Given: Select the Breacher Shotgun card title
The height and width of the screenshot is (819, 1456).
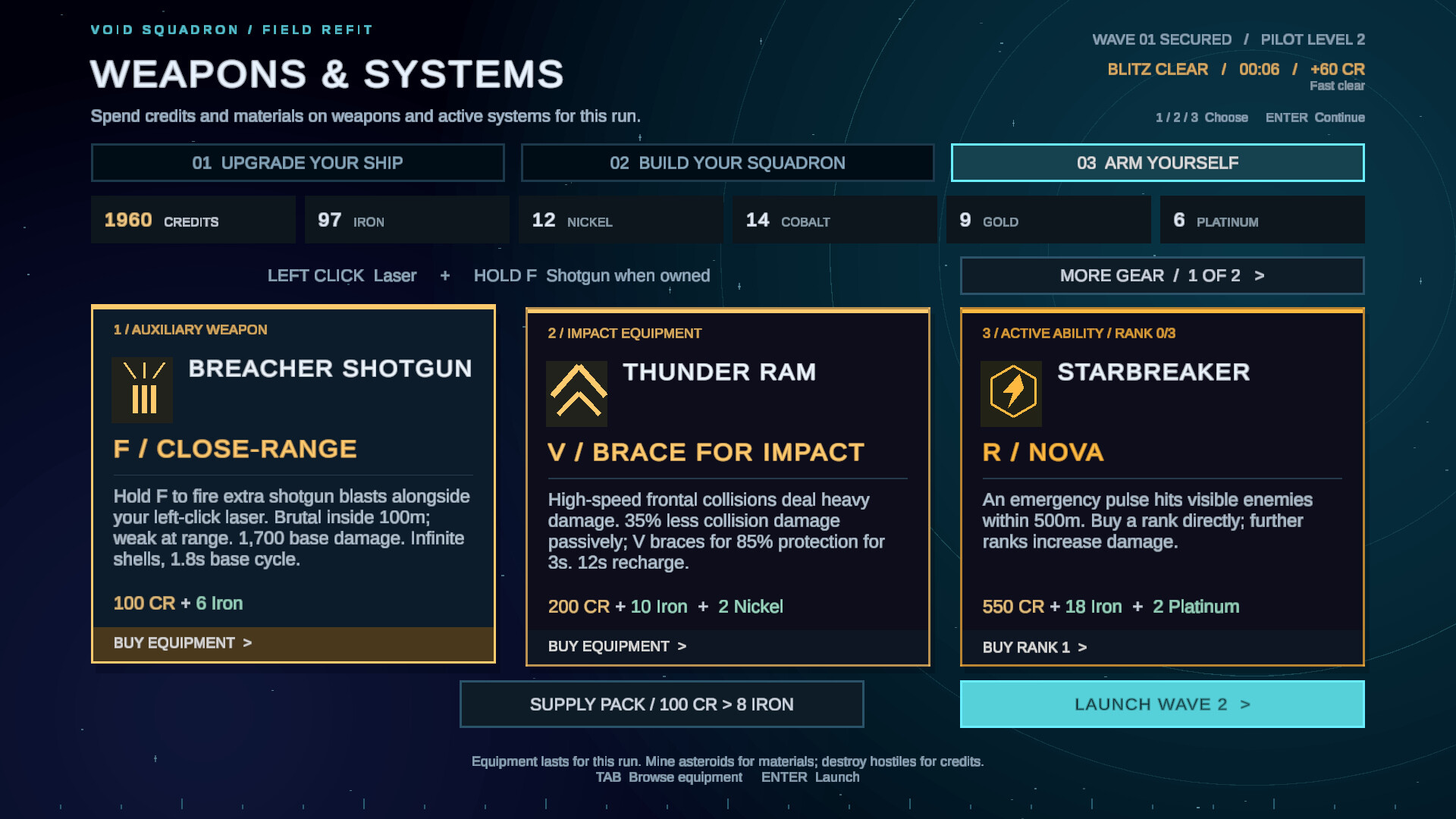Looking at the screenshot, I should click(330, 369).
